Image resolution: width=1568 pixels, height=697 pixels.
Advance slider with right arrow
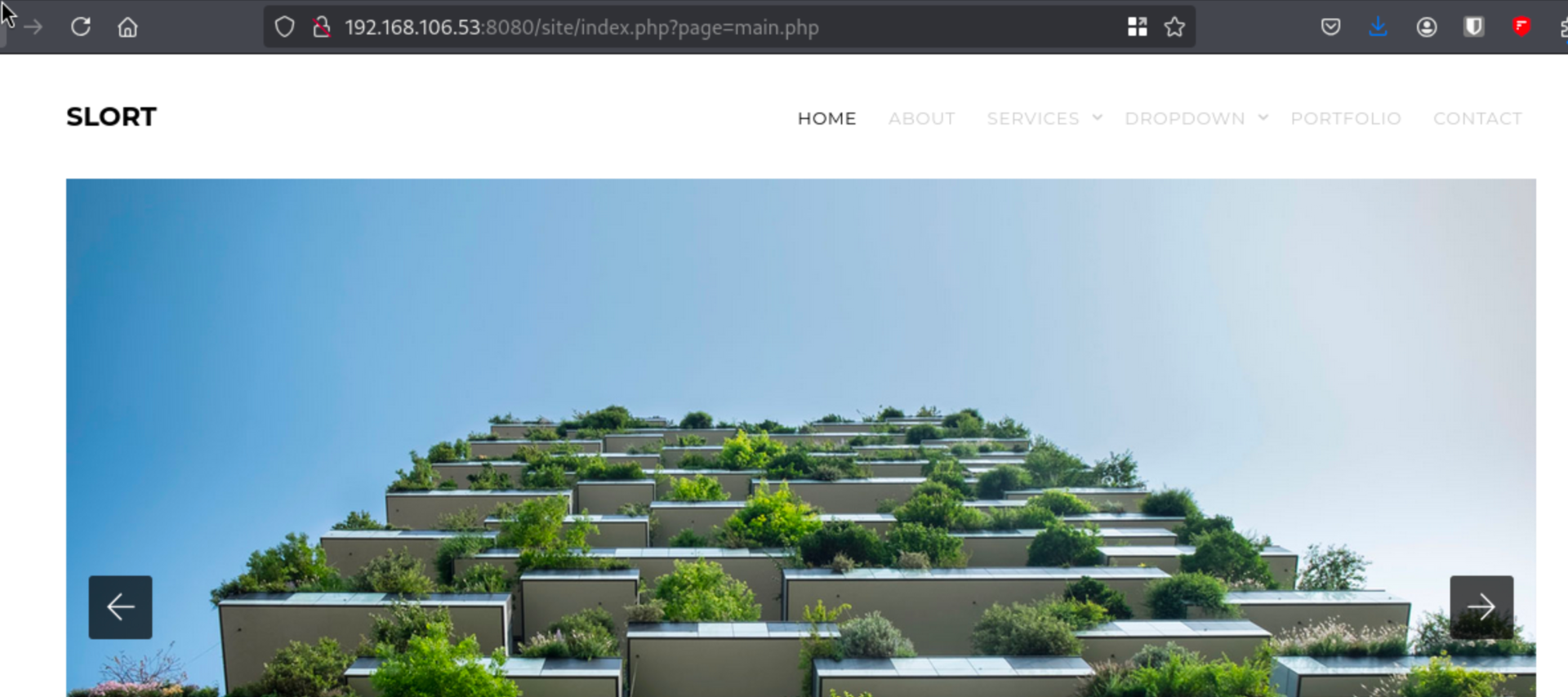[1481, 606]
